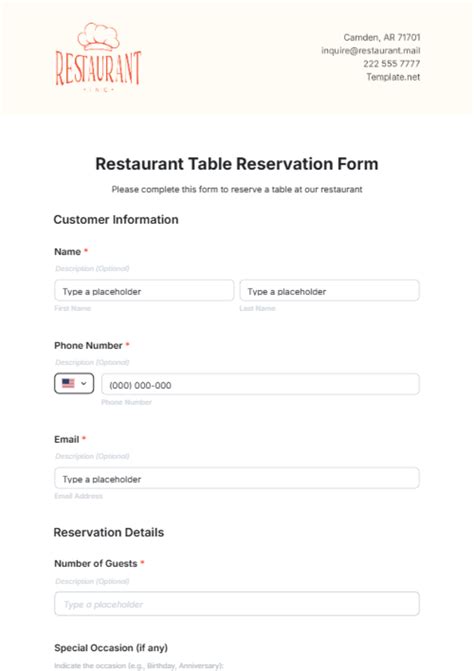Screen dimensions: 474x671
Task: Select the Customer Information section heading
Action: click(x=116, y=220)
